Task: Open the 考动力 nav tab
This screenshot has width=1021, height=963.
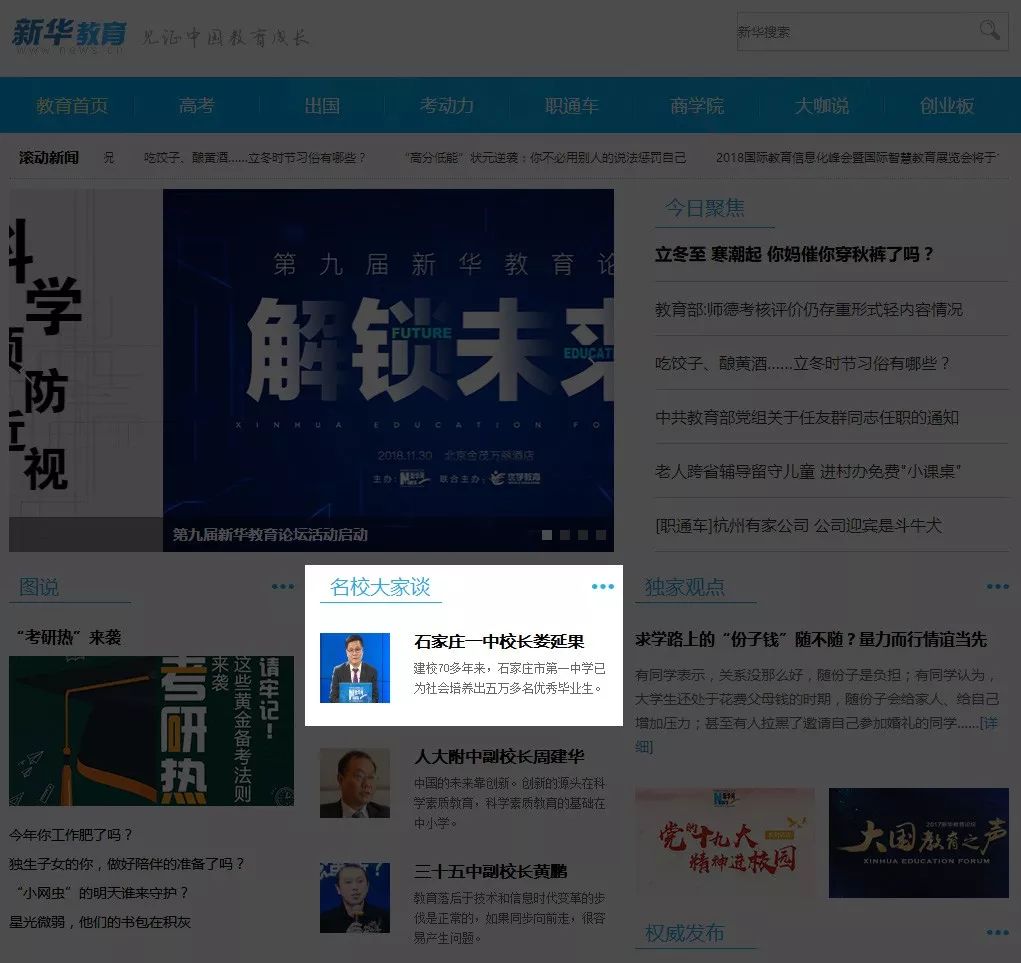Action: point(447,105)
